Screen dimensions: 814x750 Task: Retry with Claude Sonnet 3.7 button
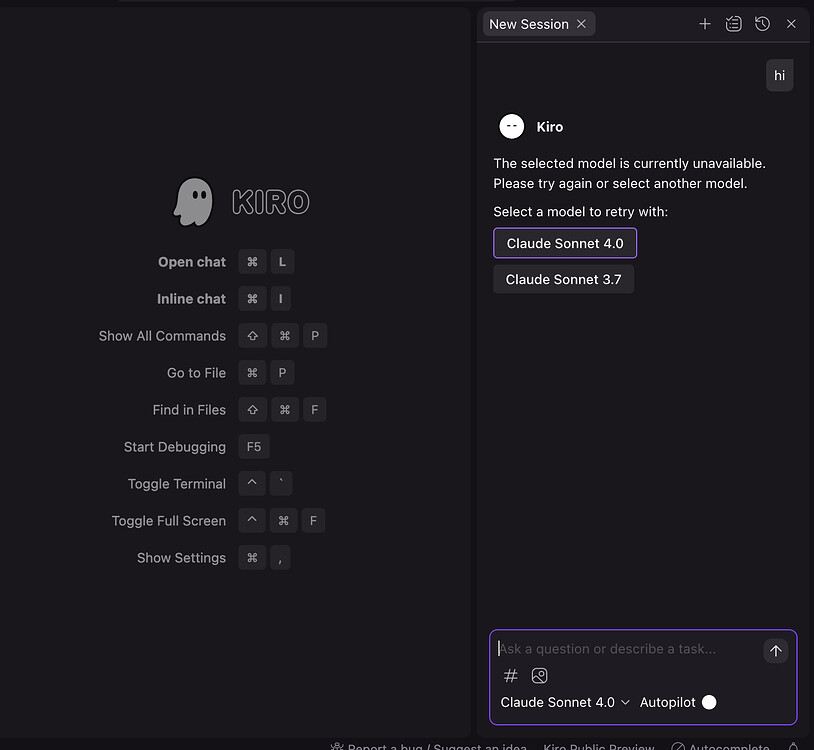click(563, 279)
